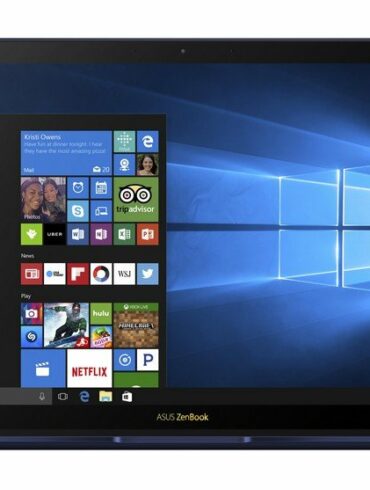
Task: Launch the Edge tile in Start menu
Action: coord(148,141)
